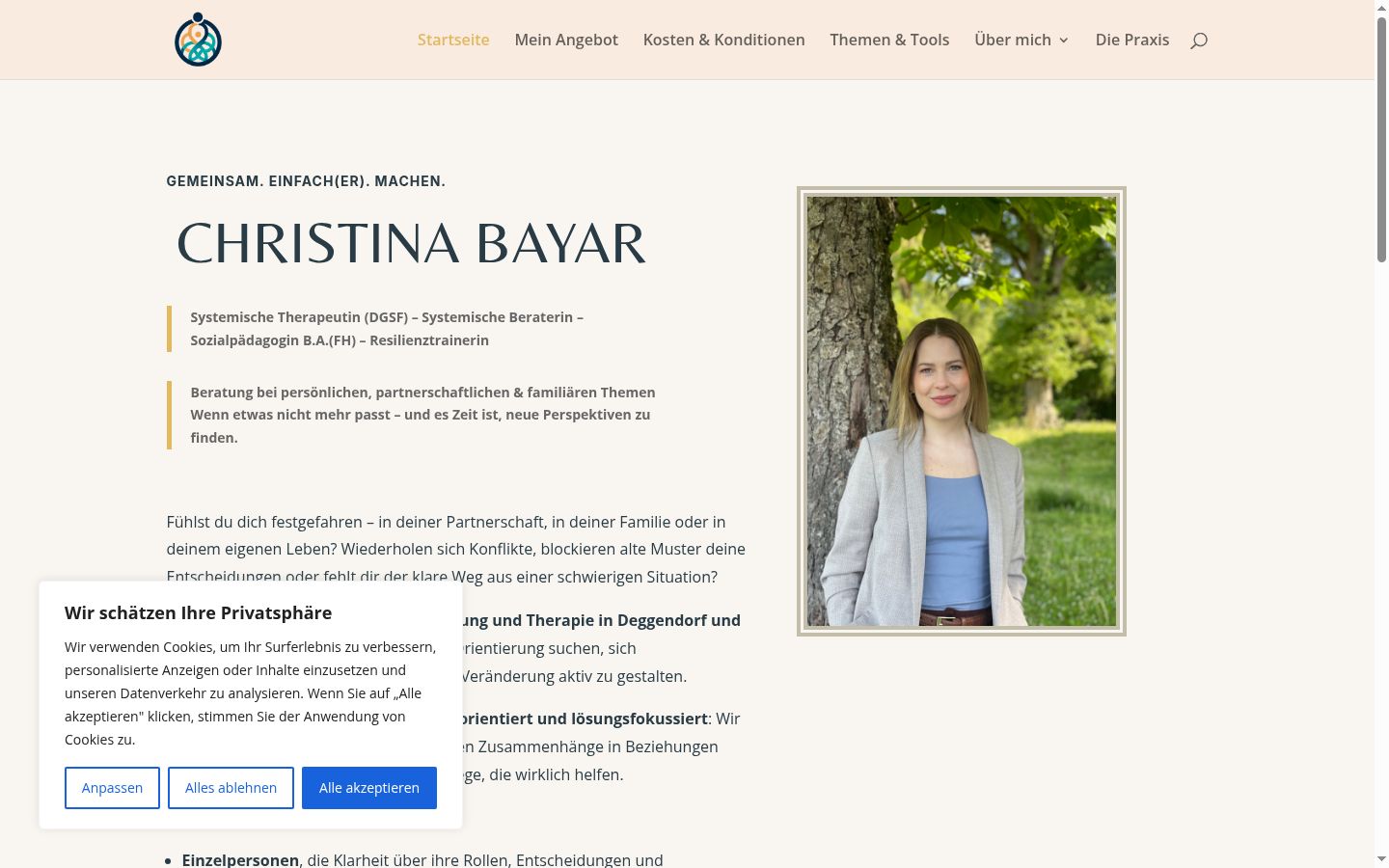Accept cookies with Alle akzeptieren

tap(369, 788)
